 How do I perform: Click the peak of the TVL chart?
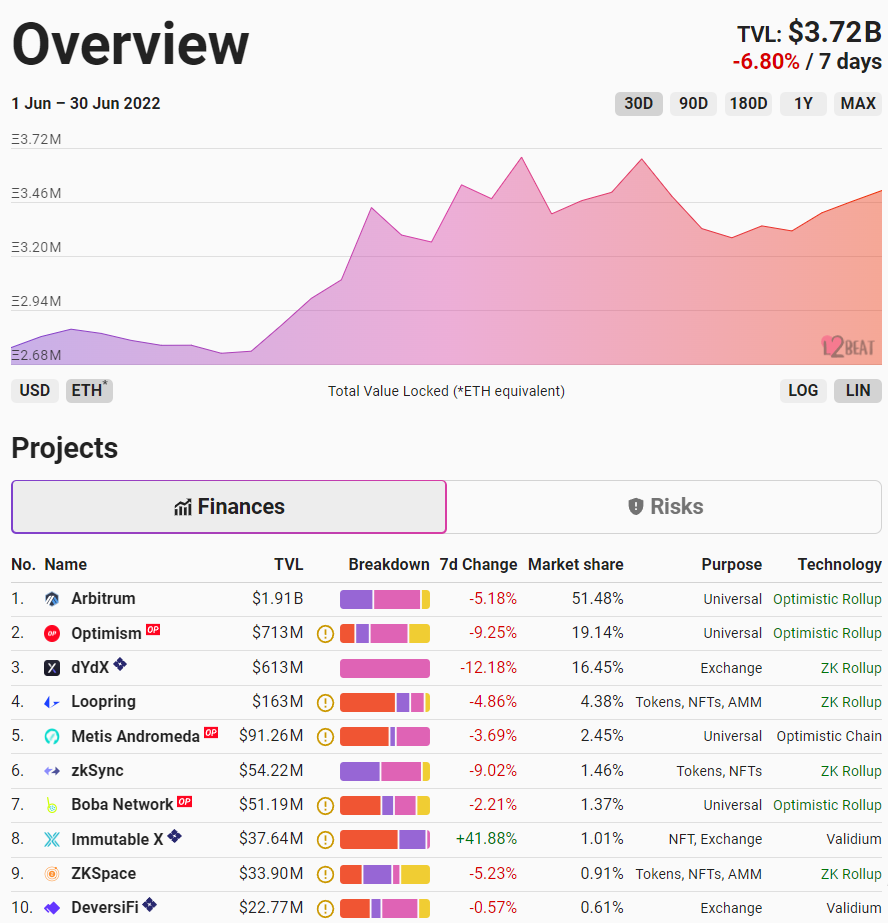(x=521, y=157)
